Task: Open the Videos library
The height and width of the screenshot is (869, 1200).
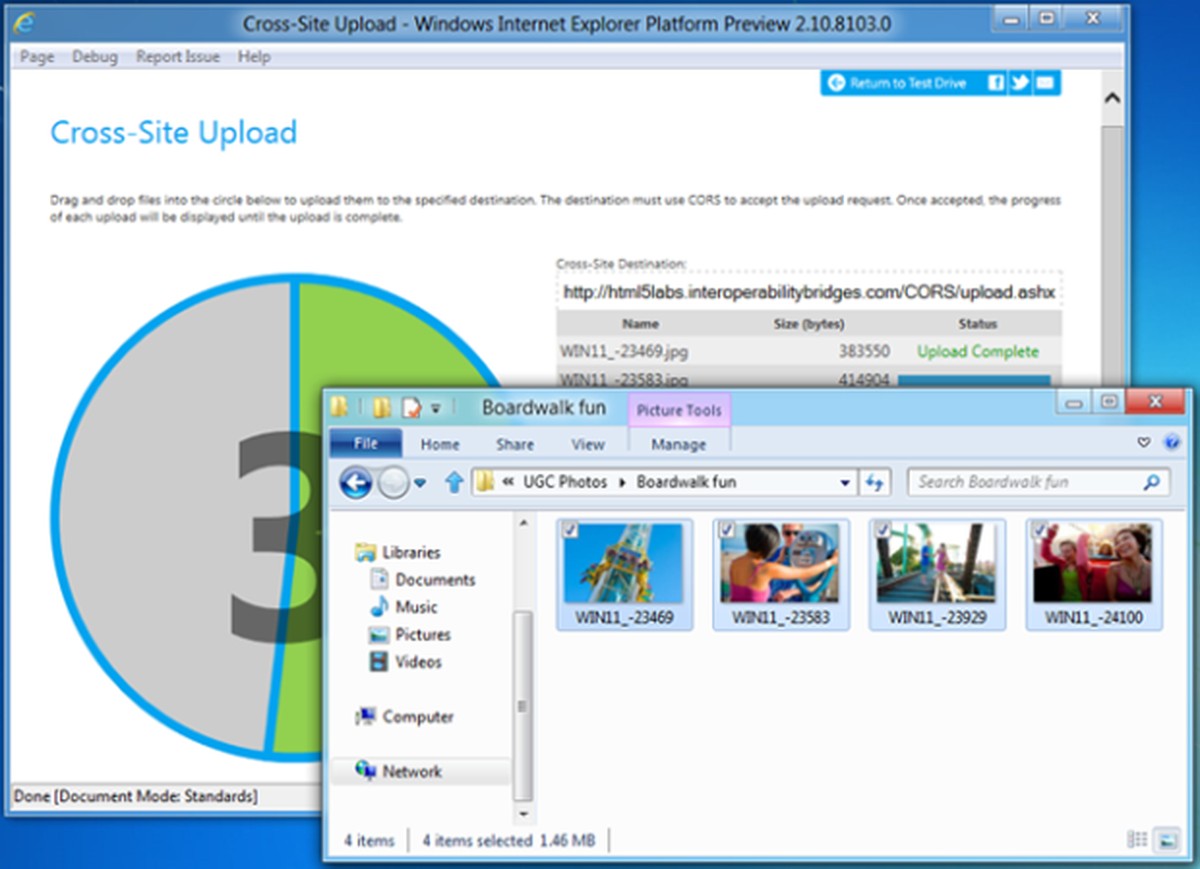Action: [x=417, y=661]
